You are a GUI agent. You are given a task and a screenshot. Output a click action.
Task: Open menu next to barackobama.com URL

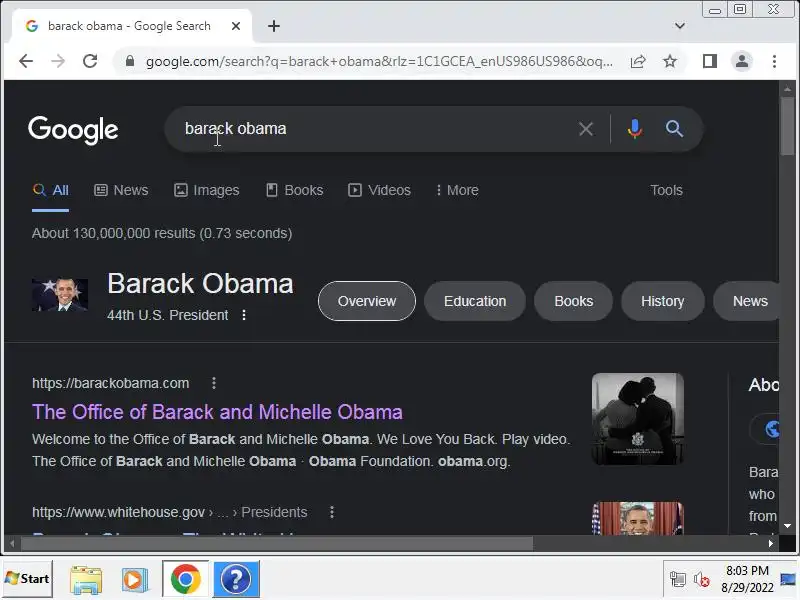tap(214, 383)
